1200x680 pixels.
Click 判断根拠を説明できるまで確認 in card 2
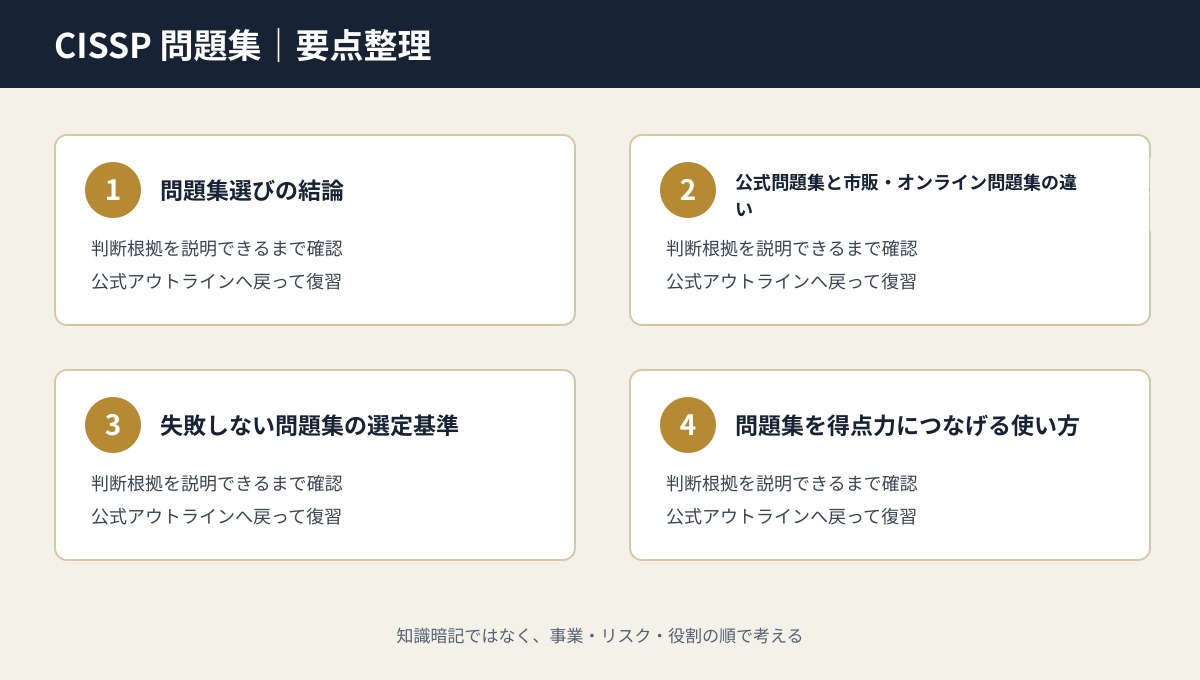pyautogui.click(x=792, y=248)
